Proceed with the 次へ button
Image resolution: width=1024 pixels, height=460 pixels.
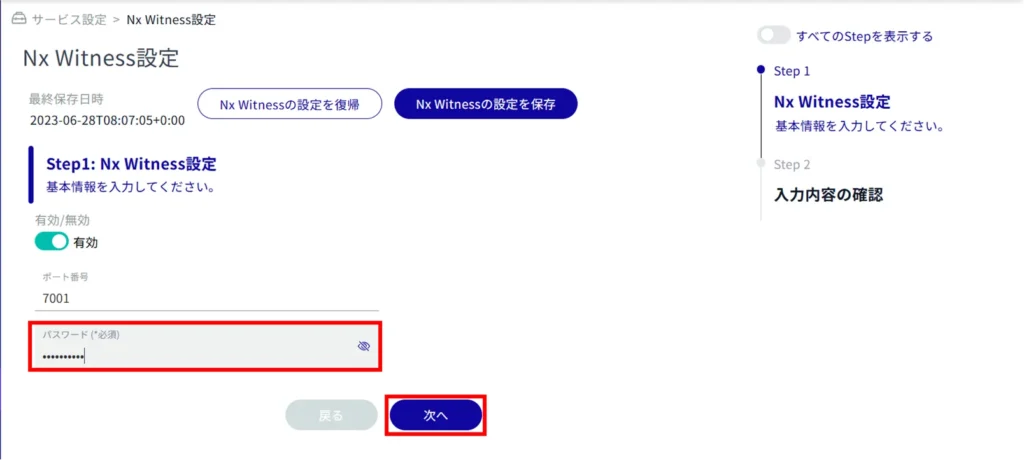pyautogui.click(x=436, y=416)
